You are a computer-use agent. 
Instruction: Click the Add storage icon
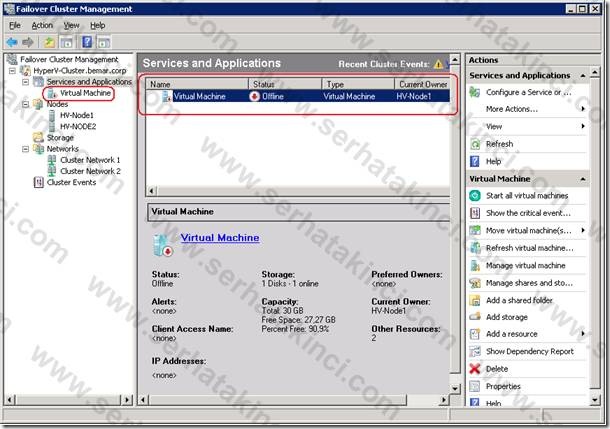tap(475, 317)
